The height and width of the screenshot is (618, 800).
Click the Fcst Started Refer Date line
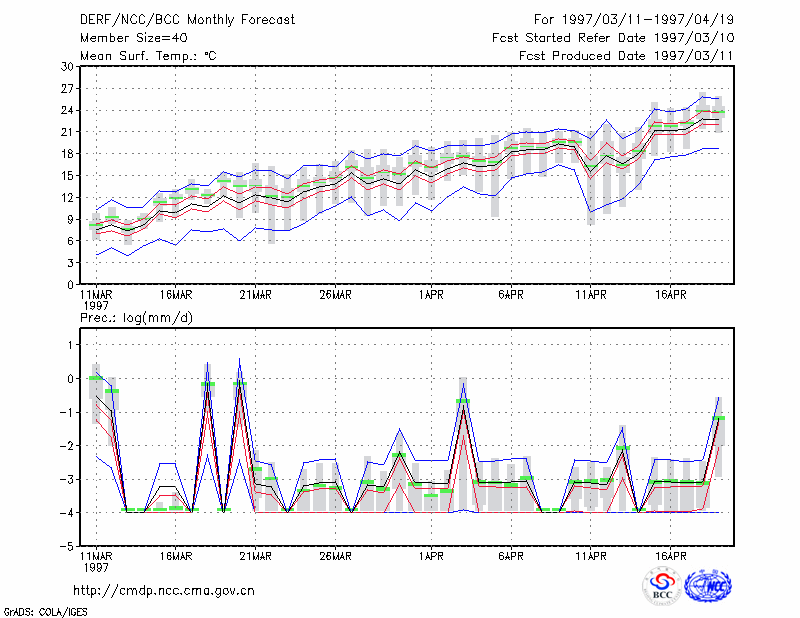613,38
